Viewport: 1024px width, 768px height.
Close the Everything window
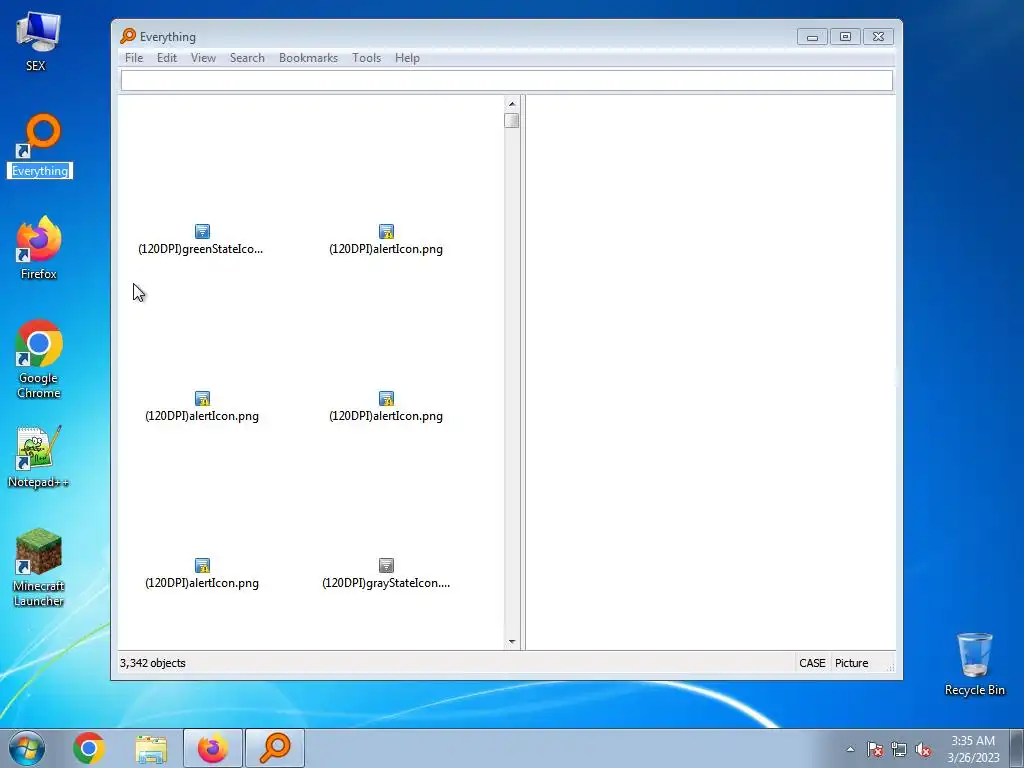point(878,37)
